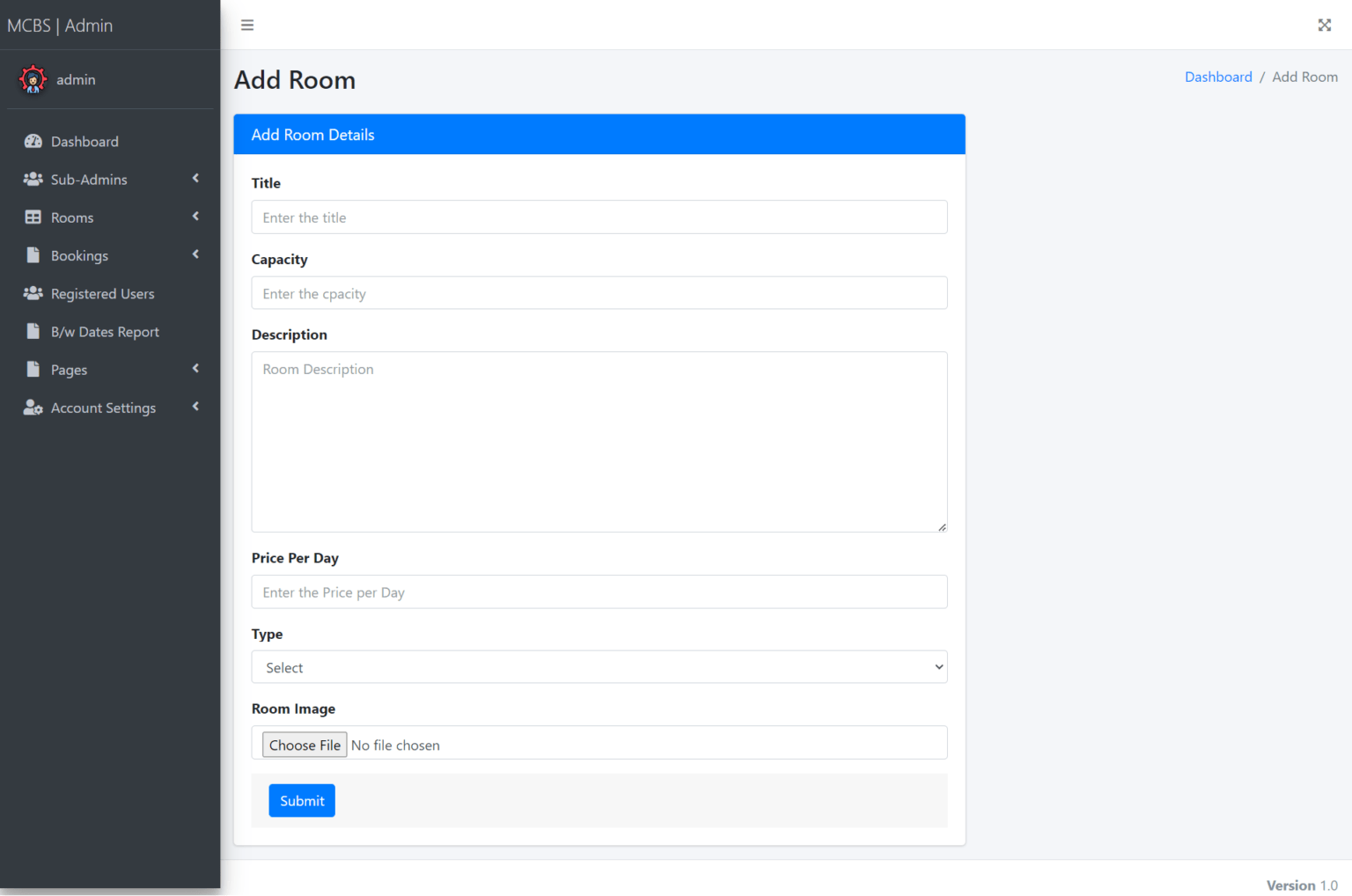Select the Registered Users icon
The height and width of the screenshot is (896, 1352).
pyautogui.click(x=33, y=293)
